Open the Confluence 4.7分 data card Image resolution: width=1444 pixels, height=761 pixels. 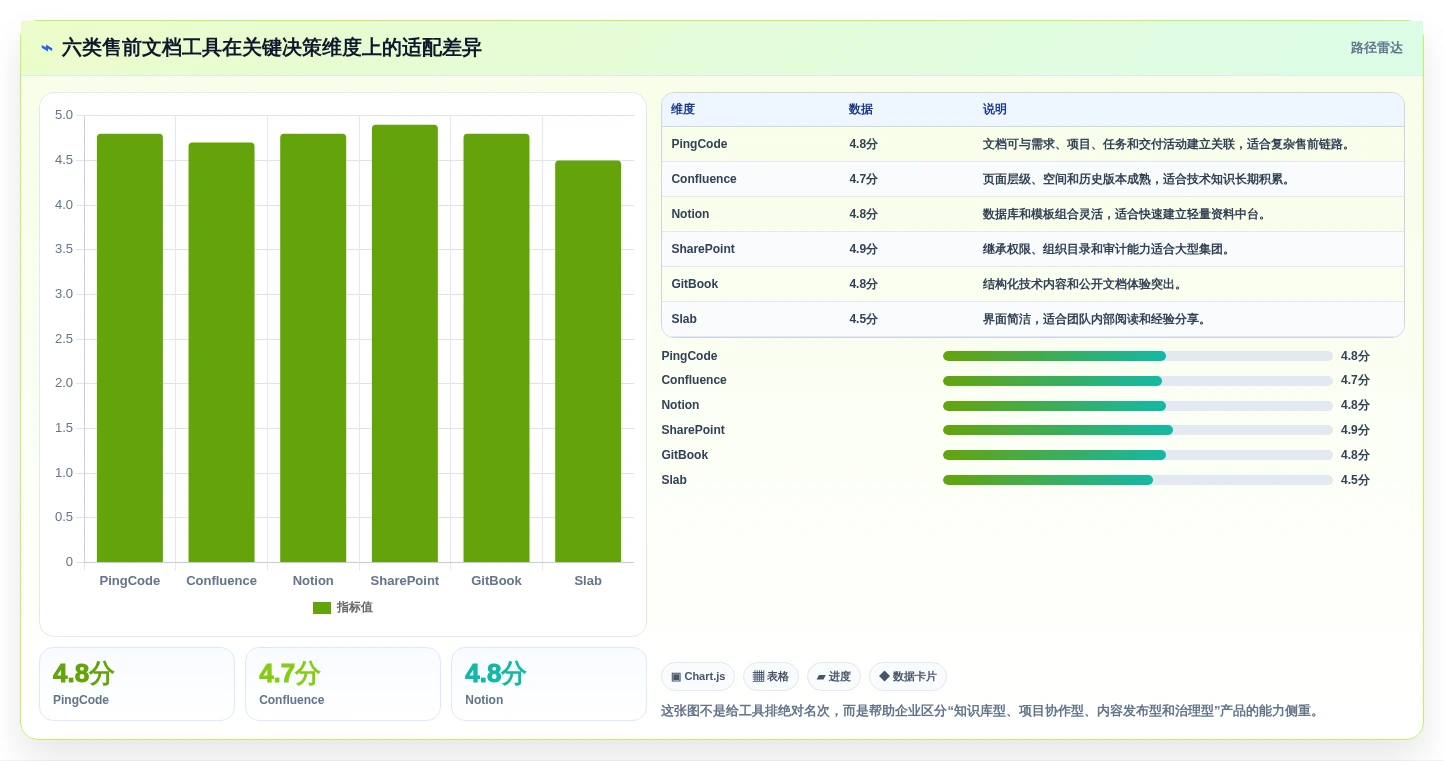coord(343,684)
